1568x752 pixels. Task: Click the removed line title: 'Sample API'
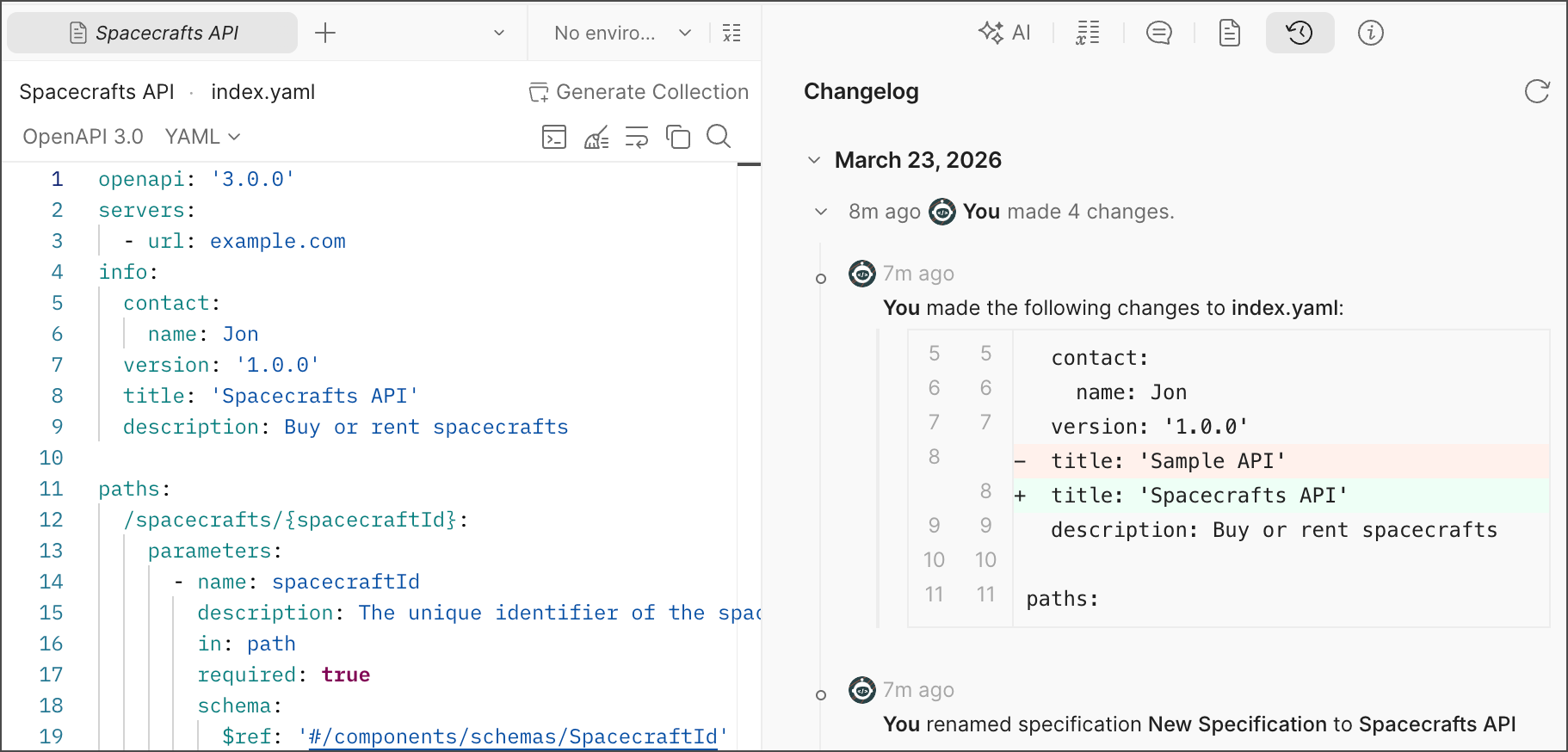[1281, 461]
